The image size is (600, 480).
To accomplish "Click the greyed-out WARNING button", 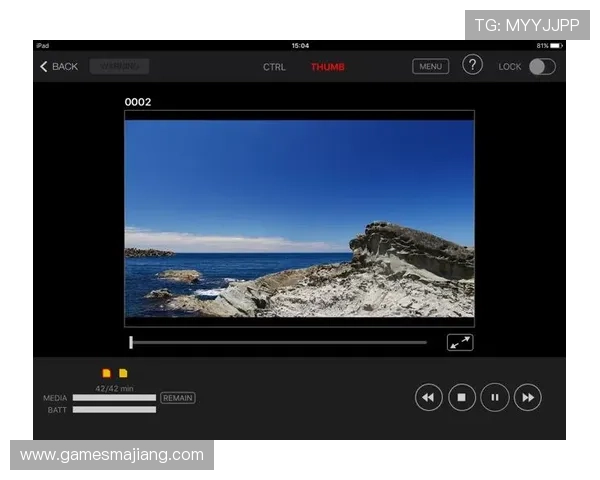I will point(119,67).
